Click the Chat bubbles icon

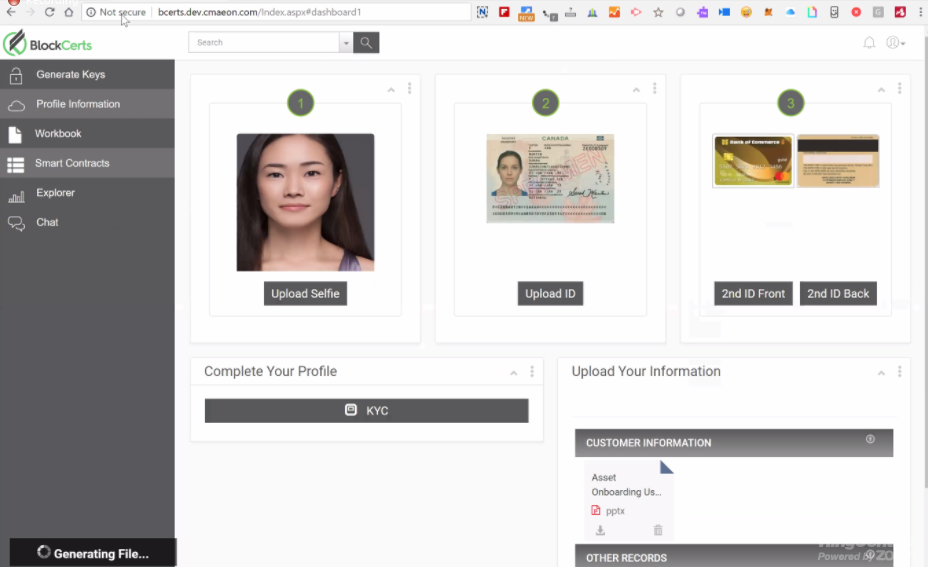(16, 224)
